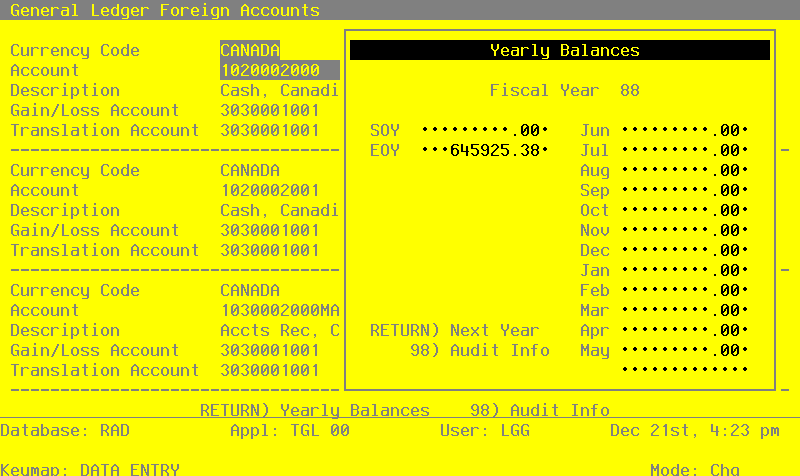Click second record's Translation Account value
800x476 pixels.
point(270,250)
